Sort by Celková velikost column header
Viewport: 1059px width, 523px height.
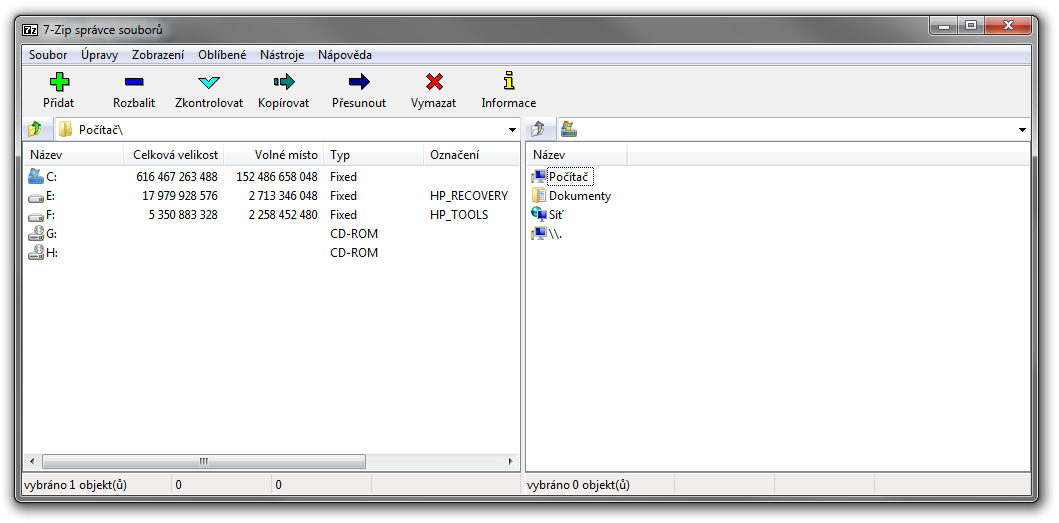click(x=174, y=155)
